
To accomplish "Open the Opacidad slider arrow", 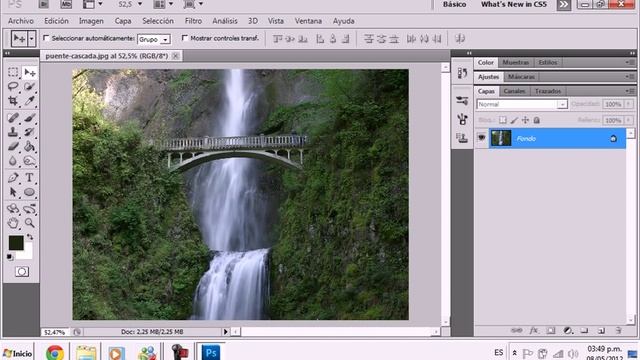I will coord(629,104).
